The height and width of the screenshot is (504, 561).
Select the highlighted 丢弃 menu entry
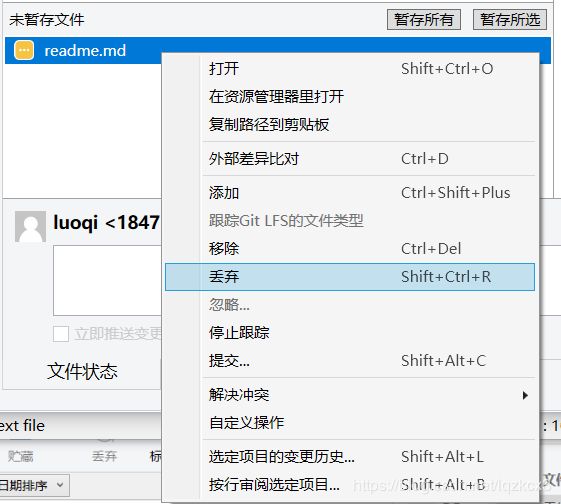click(350, 277)
